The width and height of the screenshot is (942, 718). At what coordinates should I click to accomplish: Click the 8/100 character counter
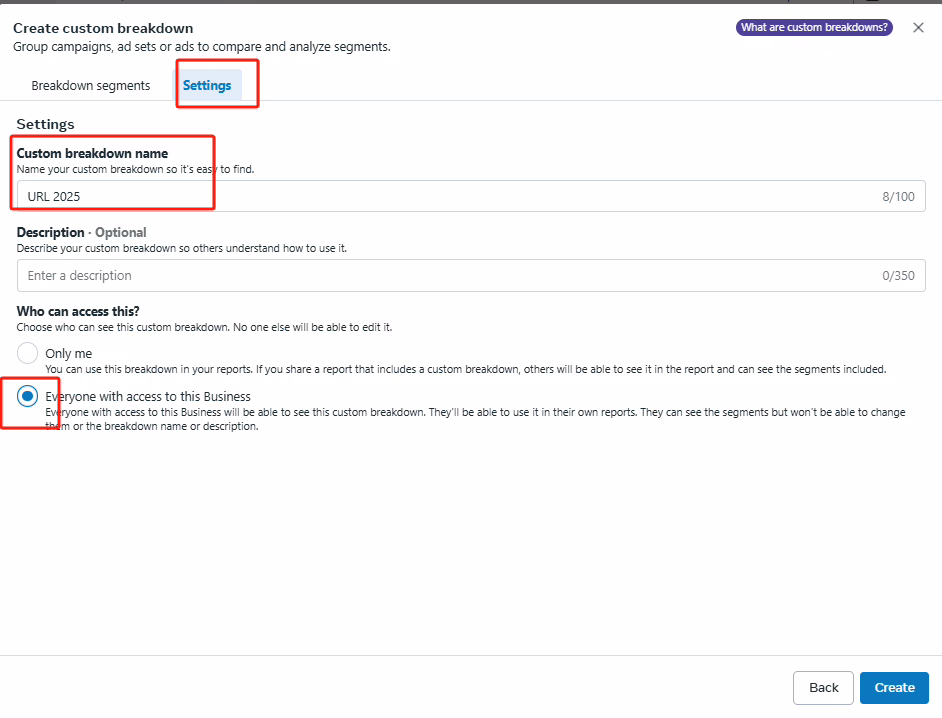(x=898, y=197)
